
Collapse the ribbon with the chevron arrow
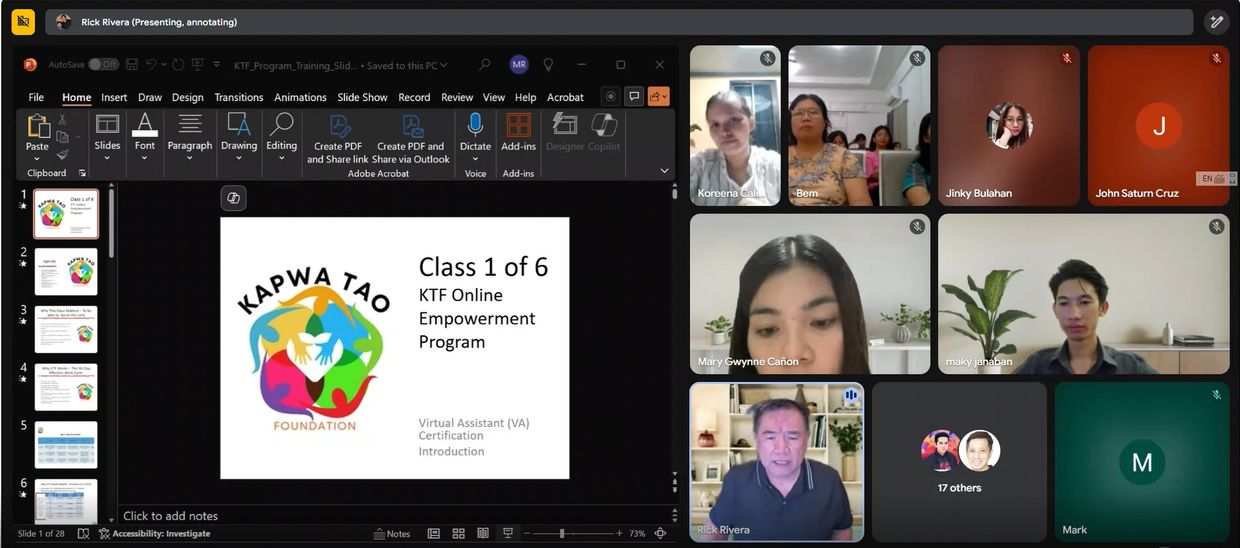(x=665, y=171)
